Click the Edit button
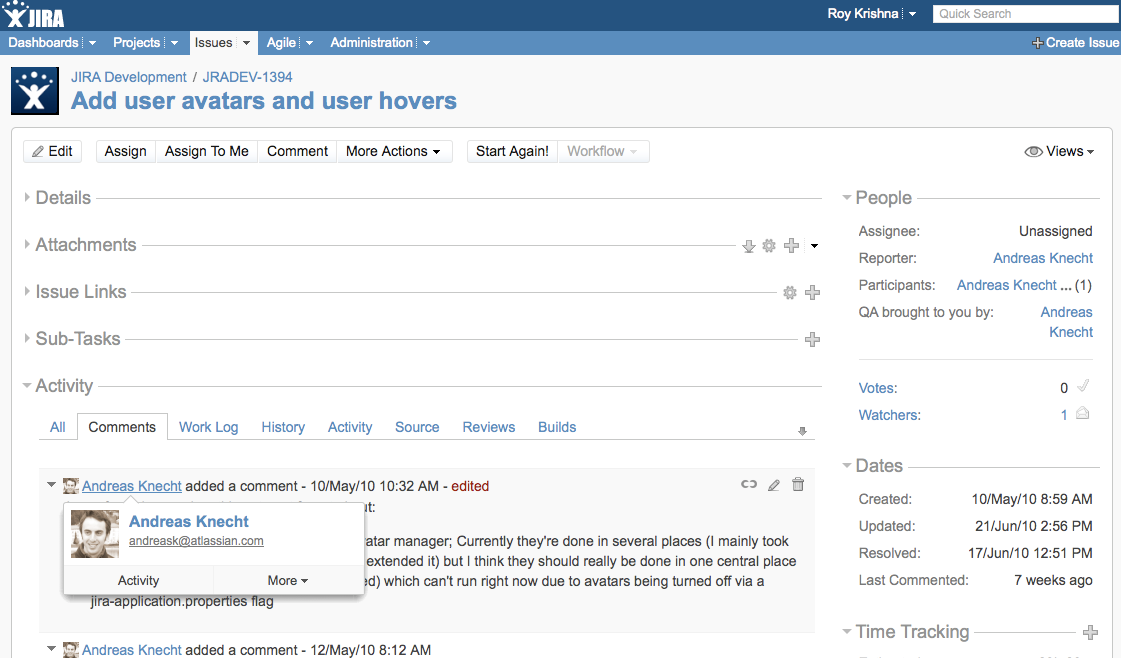 (x=52, y=152)
